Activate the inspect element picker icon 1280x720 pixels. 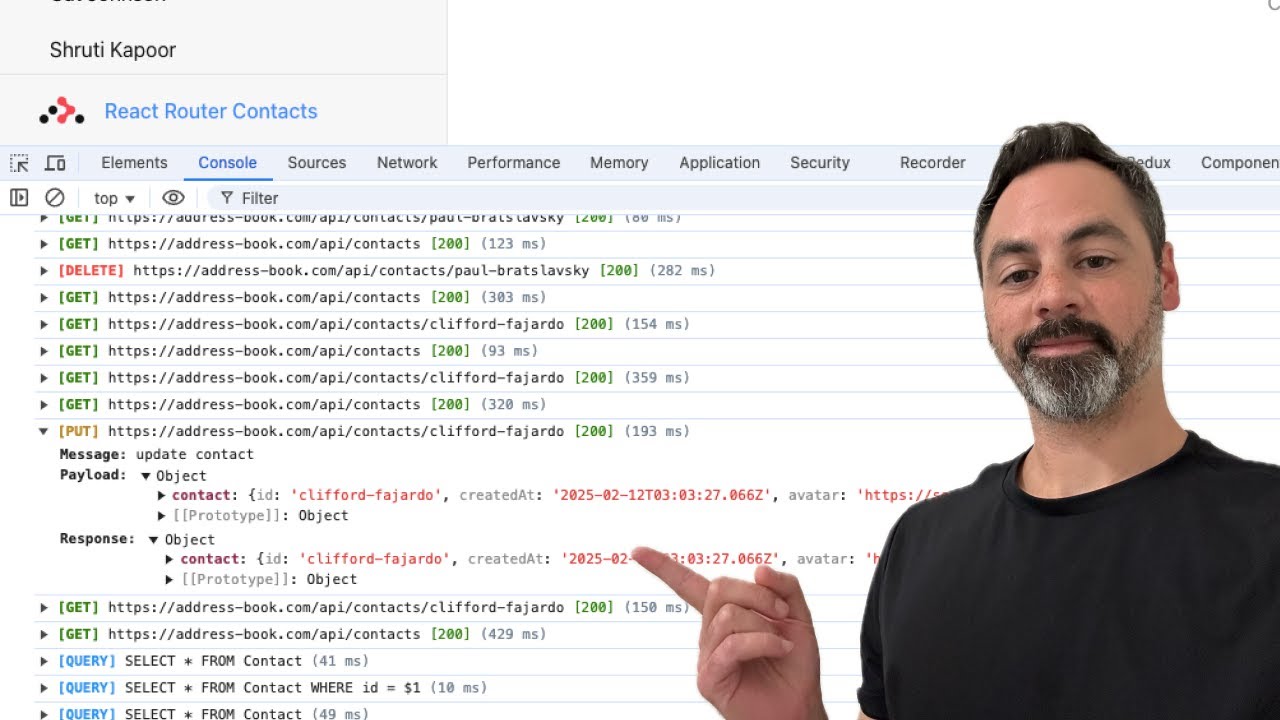(x=19, y=163)
